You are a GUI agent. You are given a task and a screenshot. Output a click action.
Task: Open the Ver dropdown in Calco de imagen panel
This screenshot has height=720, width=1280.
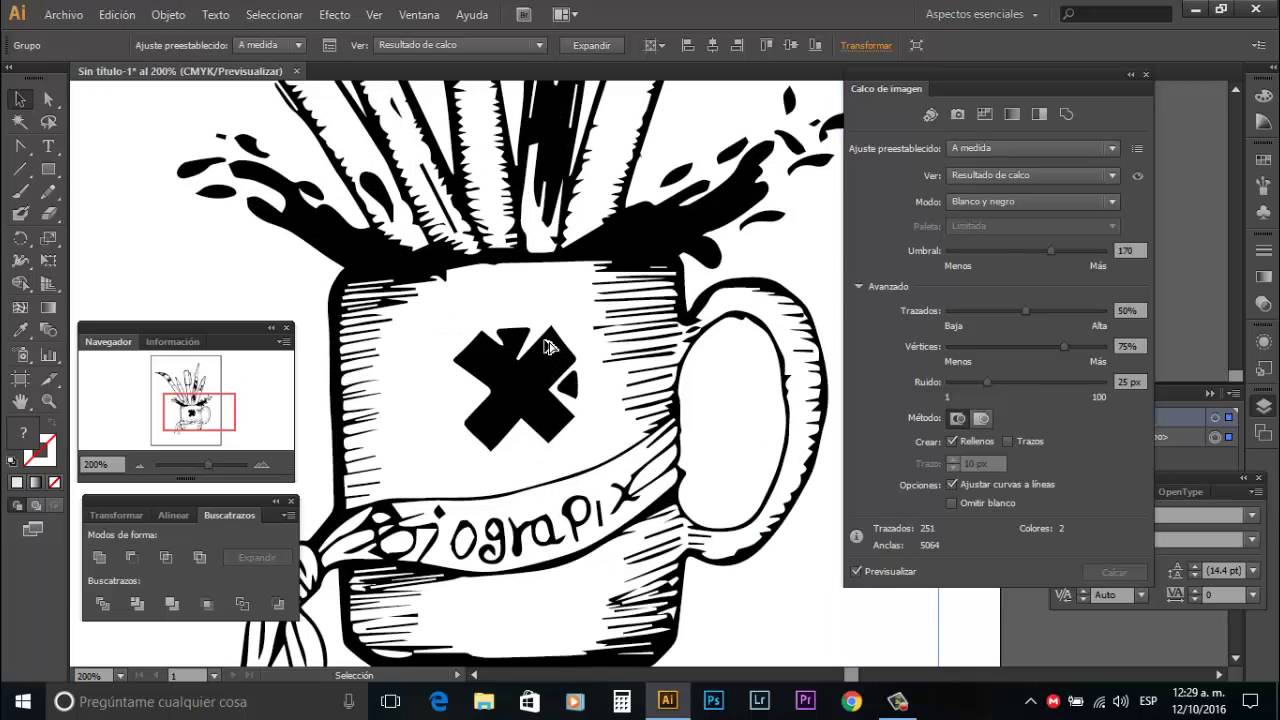pos(1033,175)
